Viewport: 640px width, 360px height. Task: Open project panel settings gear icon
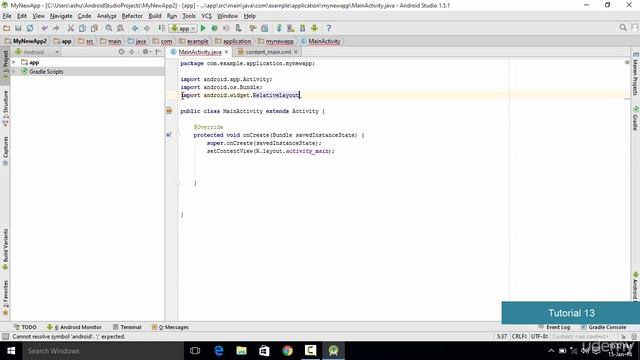(x=146, y=52)
